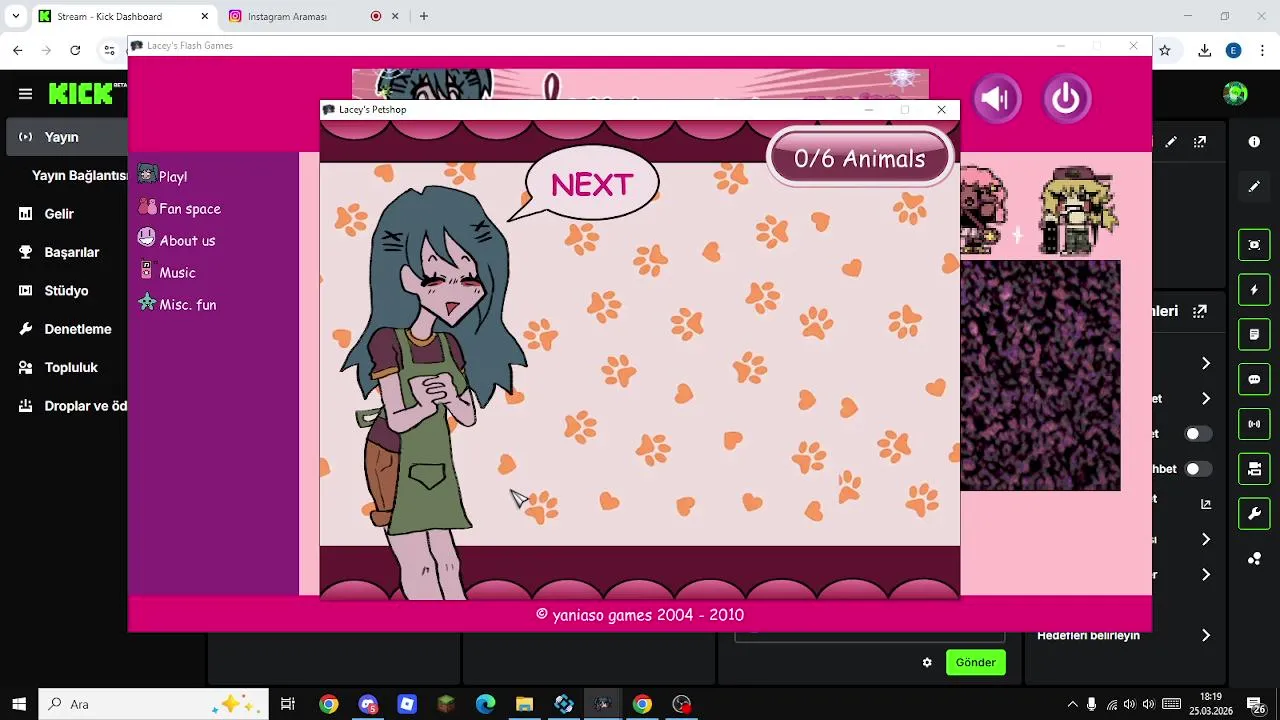Click Play! in Lacey's game menu
The height and width of the screenshot is (720, 1280).
[x=163, y=176]
